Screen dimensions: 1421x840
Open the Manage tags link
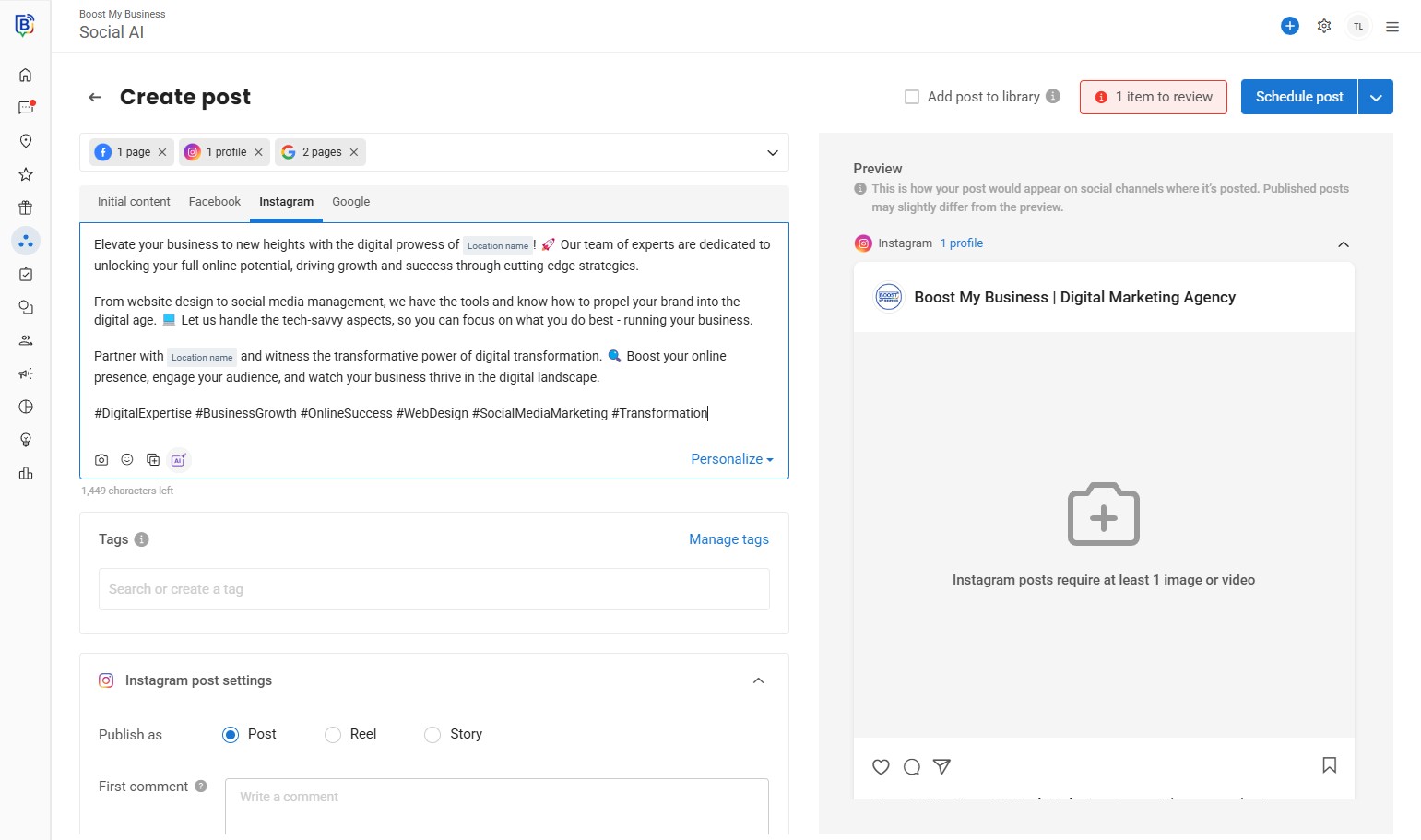tap(728, 539)
